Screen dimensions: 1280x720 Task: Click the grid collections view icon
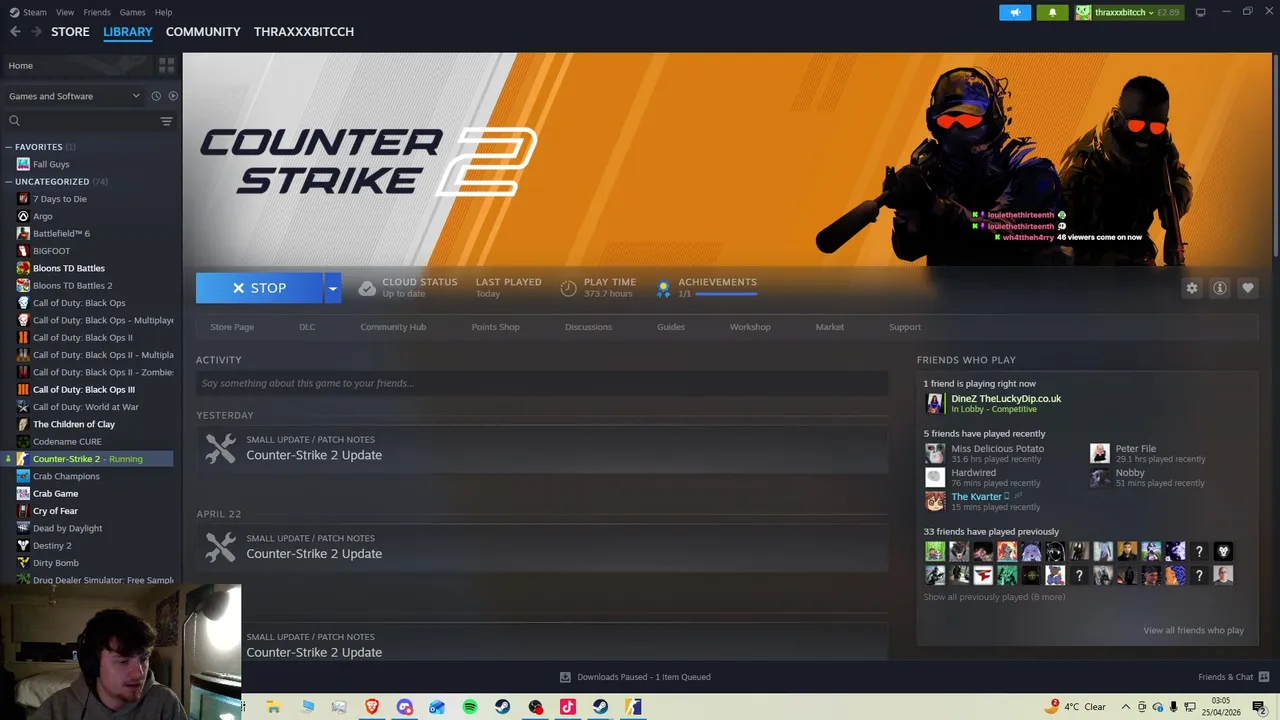pyautogui.click(x=166, y=65)
